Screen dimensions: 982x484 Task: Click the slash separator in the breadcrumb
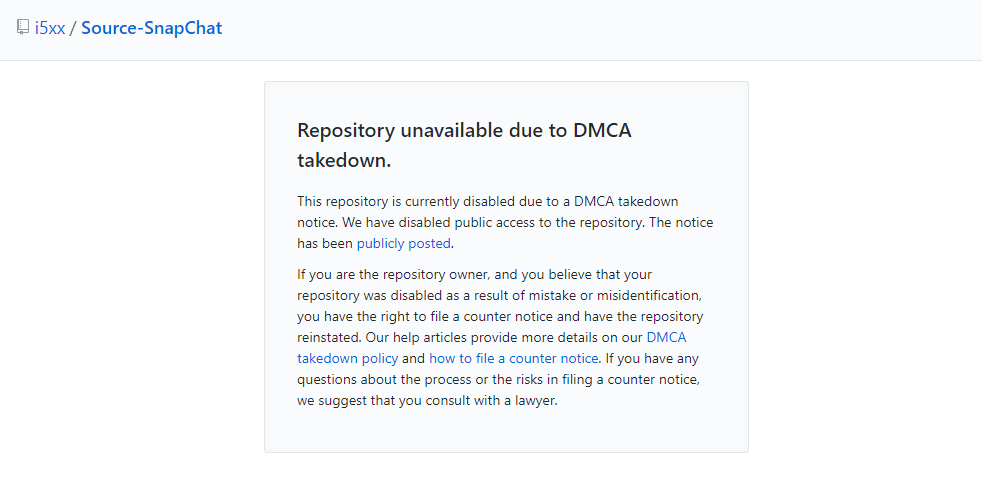coord(73,28)
